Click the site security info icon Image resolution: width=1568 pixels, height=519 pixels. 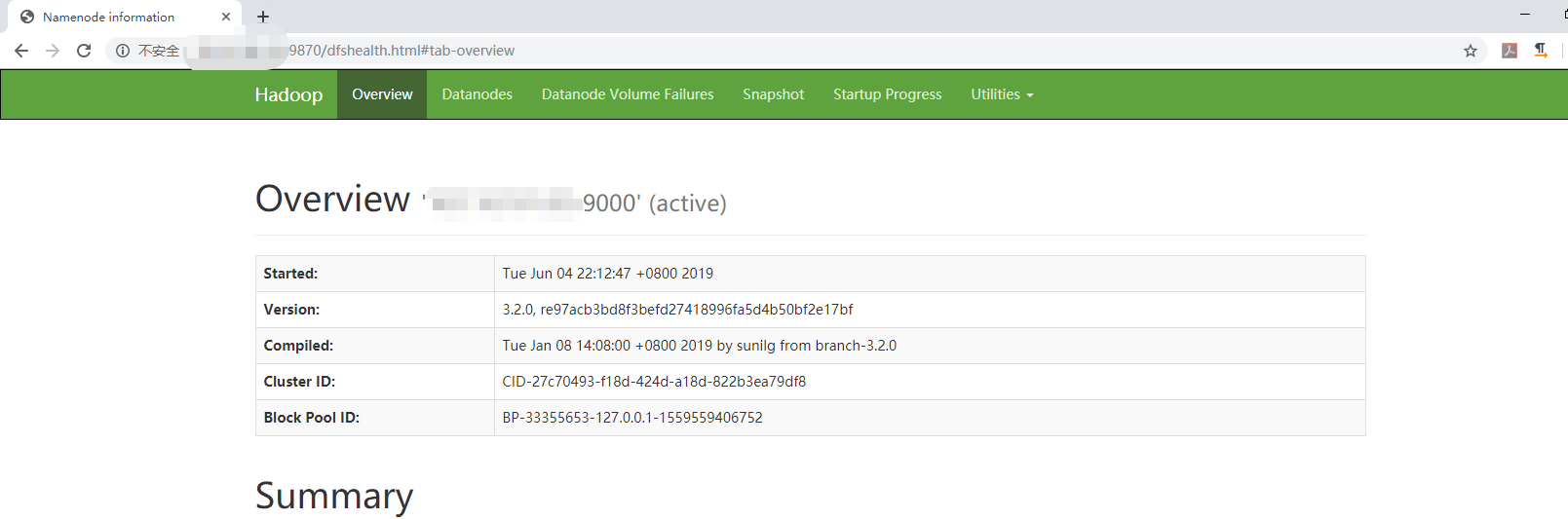click(x=123, y=51)
